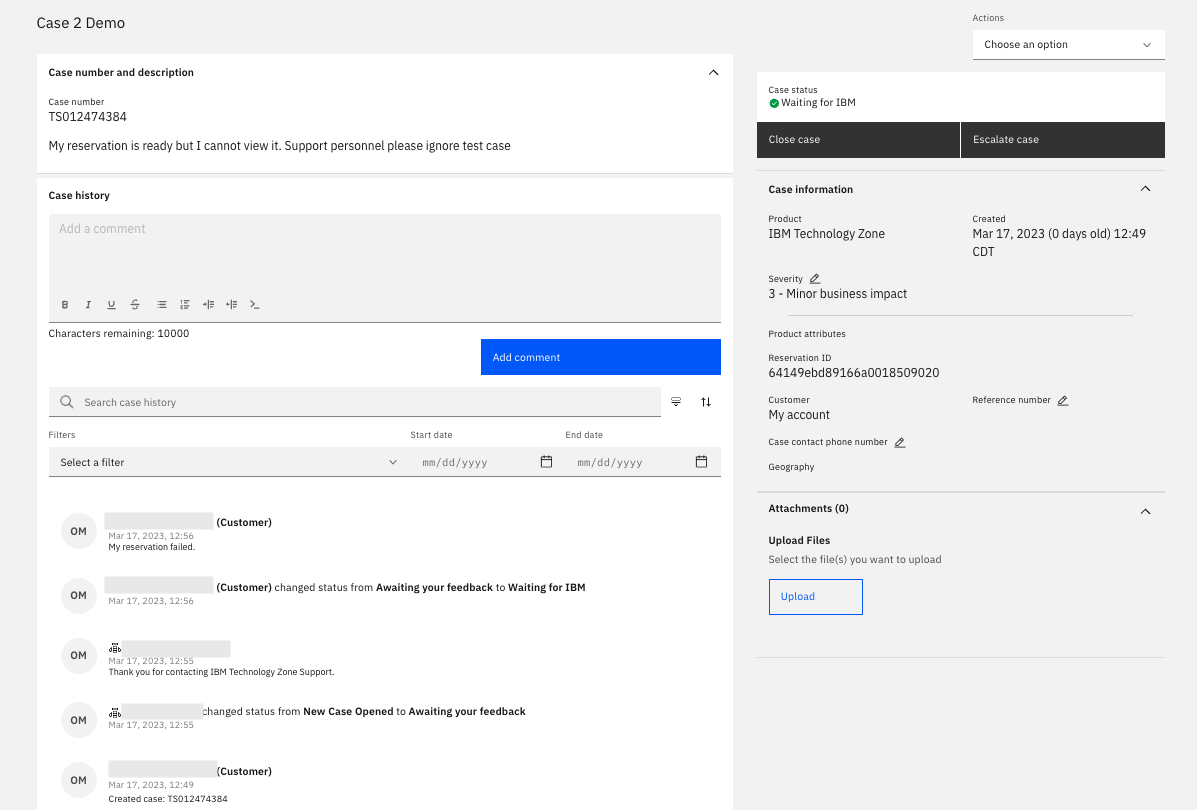Viewport: 1197px width, 810px height.
Task: Click the search magnifier icon in case history
Action: pyautogui.click(x=67, y=402)
